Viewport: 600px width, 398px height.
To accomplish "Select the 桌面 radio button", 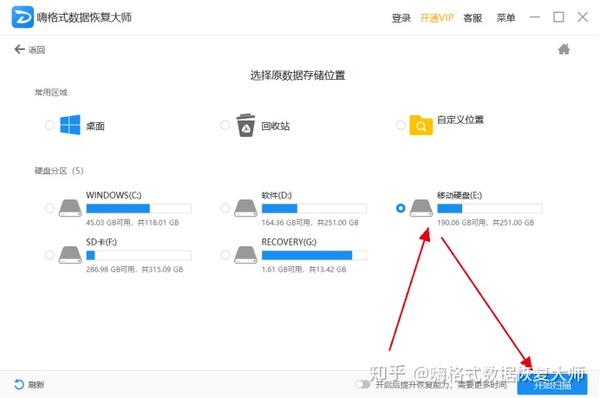I will click(x=49, y=125).
